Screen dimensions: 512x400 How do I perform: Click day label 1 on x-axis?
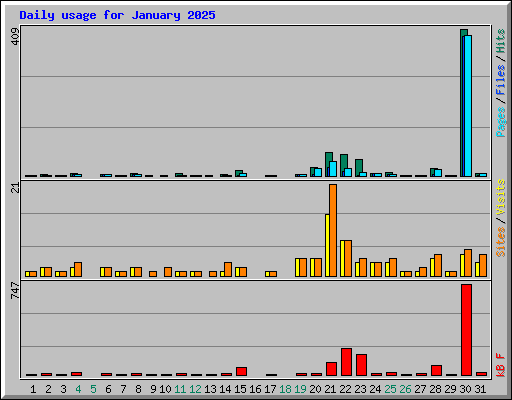point(33,389)
